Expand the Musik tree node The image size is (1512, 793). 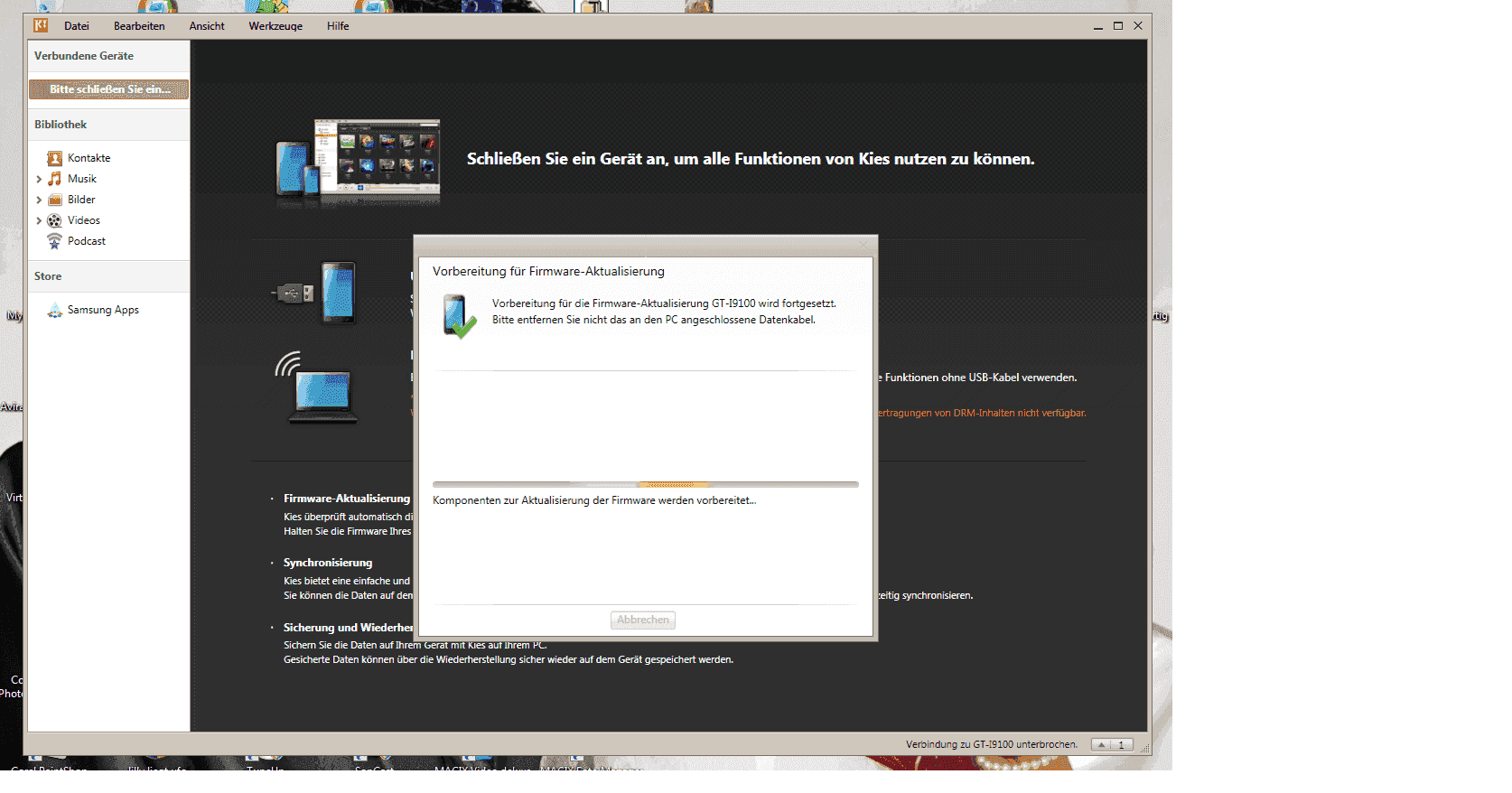[x=39, y=179]
